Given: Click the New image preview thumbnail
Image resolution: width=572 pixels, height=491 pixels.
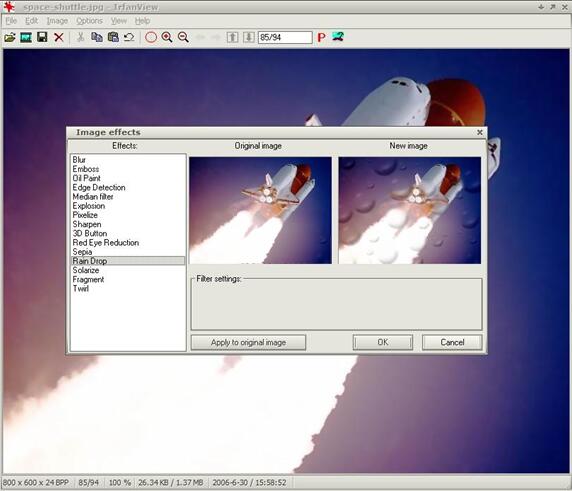Looking at the screenshot, I should click(410, 210).
